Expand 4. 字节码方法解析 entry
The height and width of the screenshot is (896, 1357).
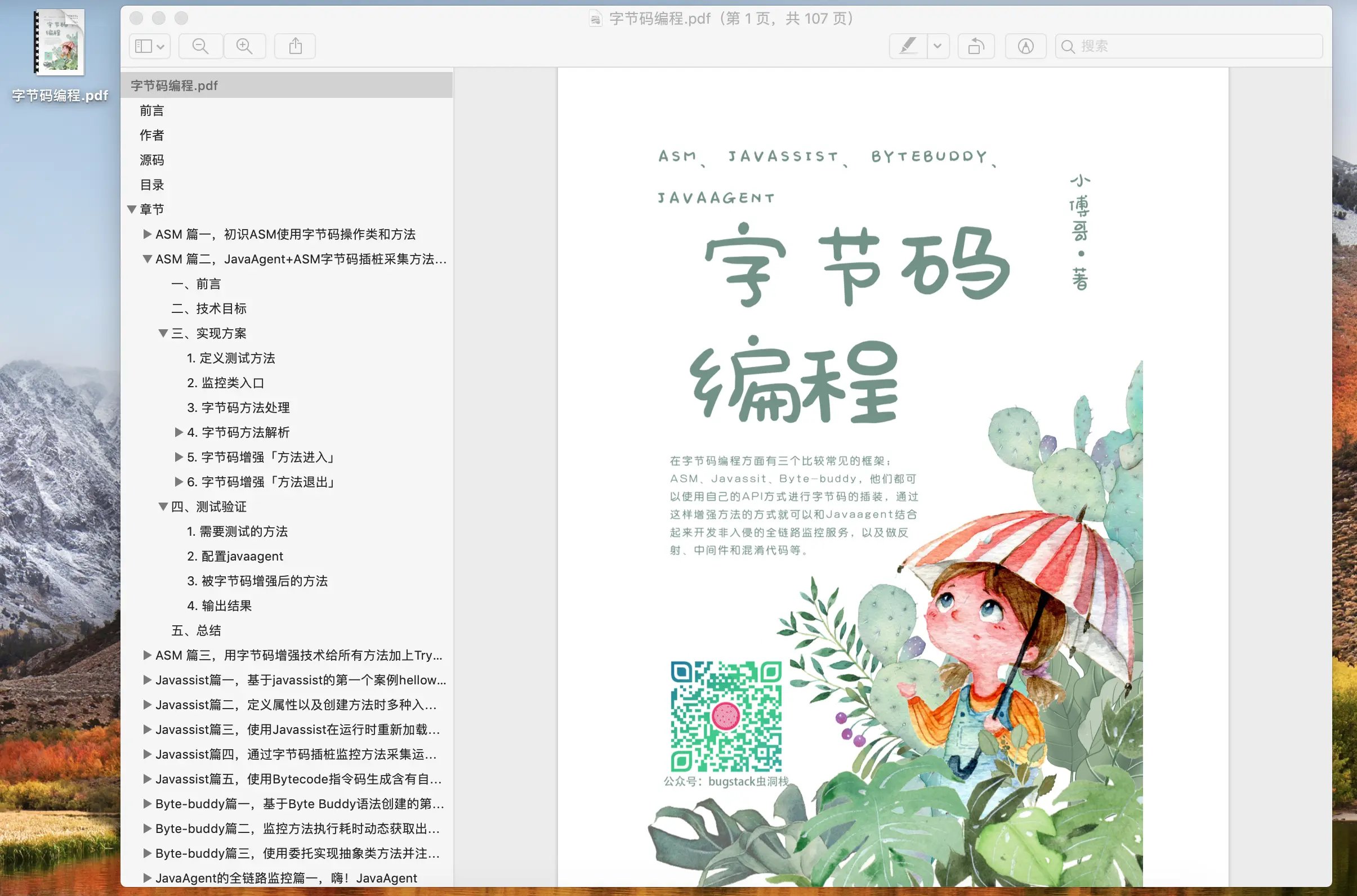coord(179,433)
